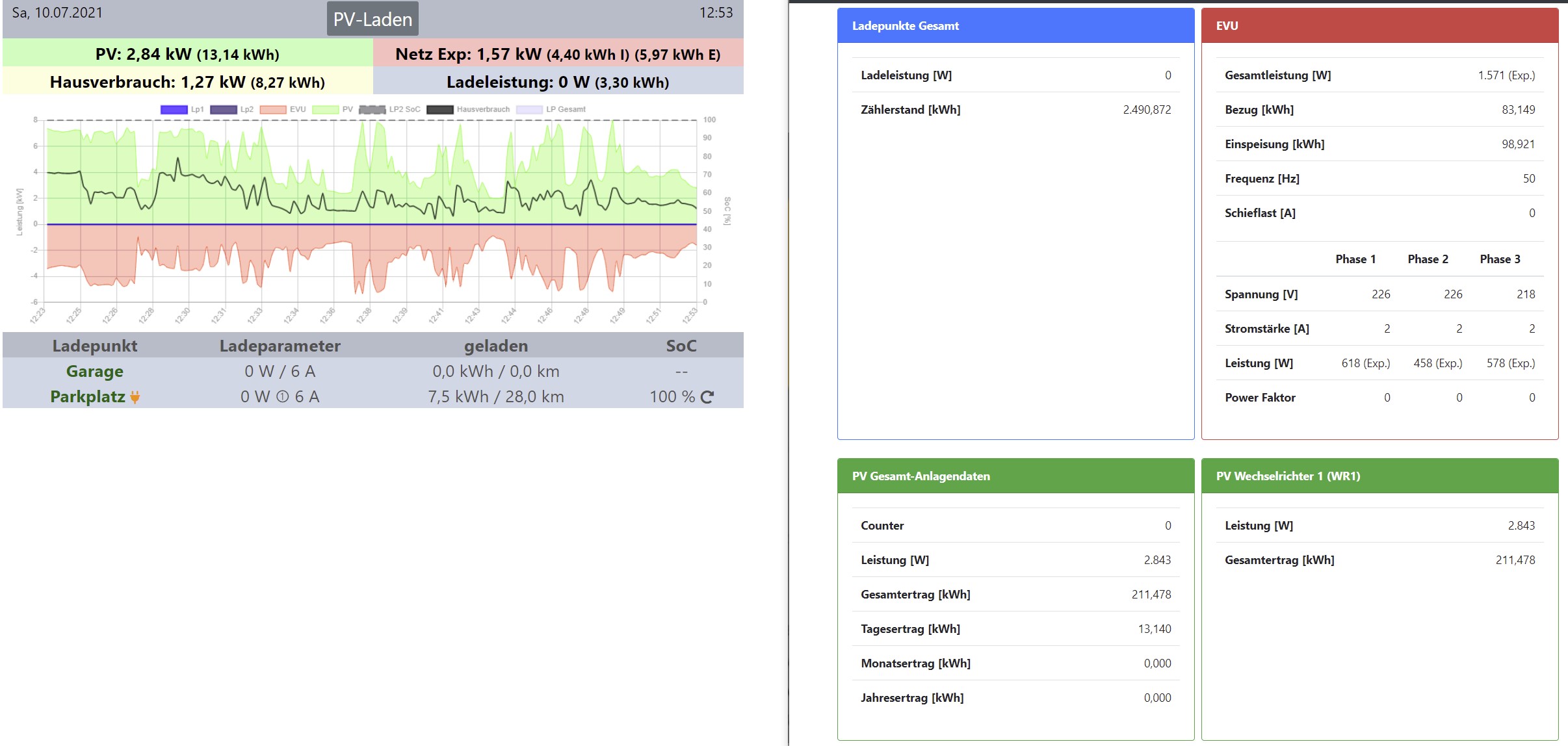Open the PV-Laden charge mode button

(372, 19)
